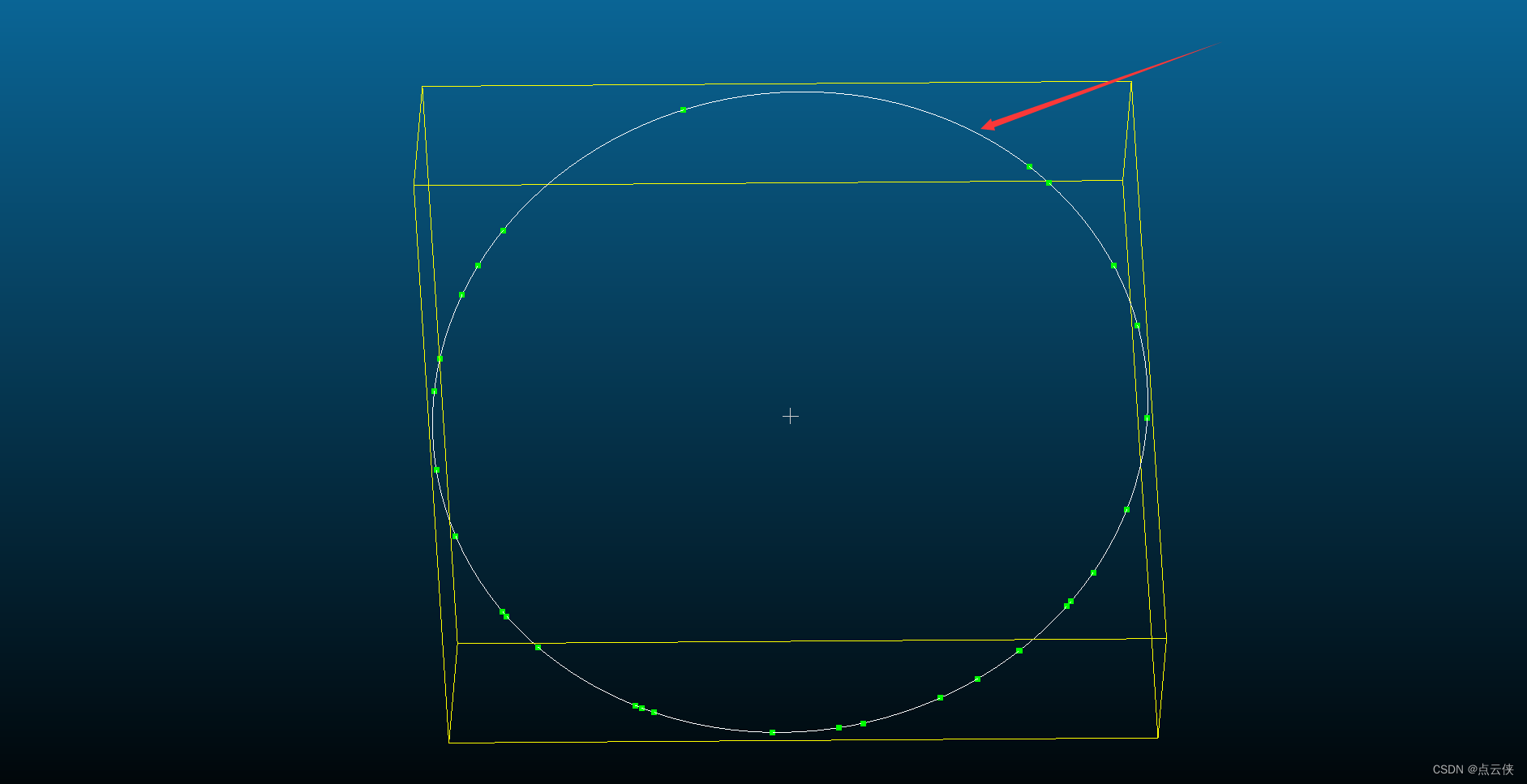1527x784 pixels.
Task: Select the lowest green point on the circle
Action: click(772, 732)
